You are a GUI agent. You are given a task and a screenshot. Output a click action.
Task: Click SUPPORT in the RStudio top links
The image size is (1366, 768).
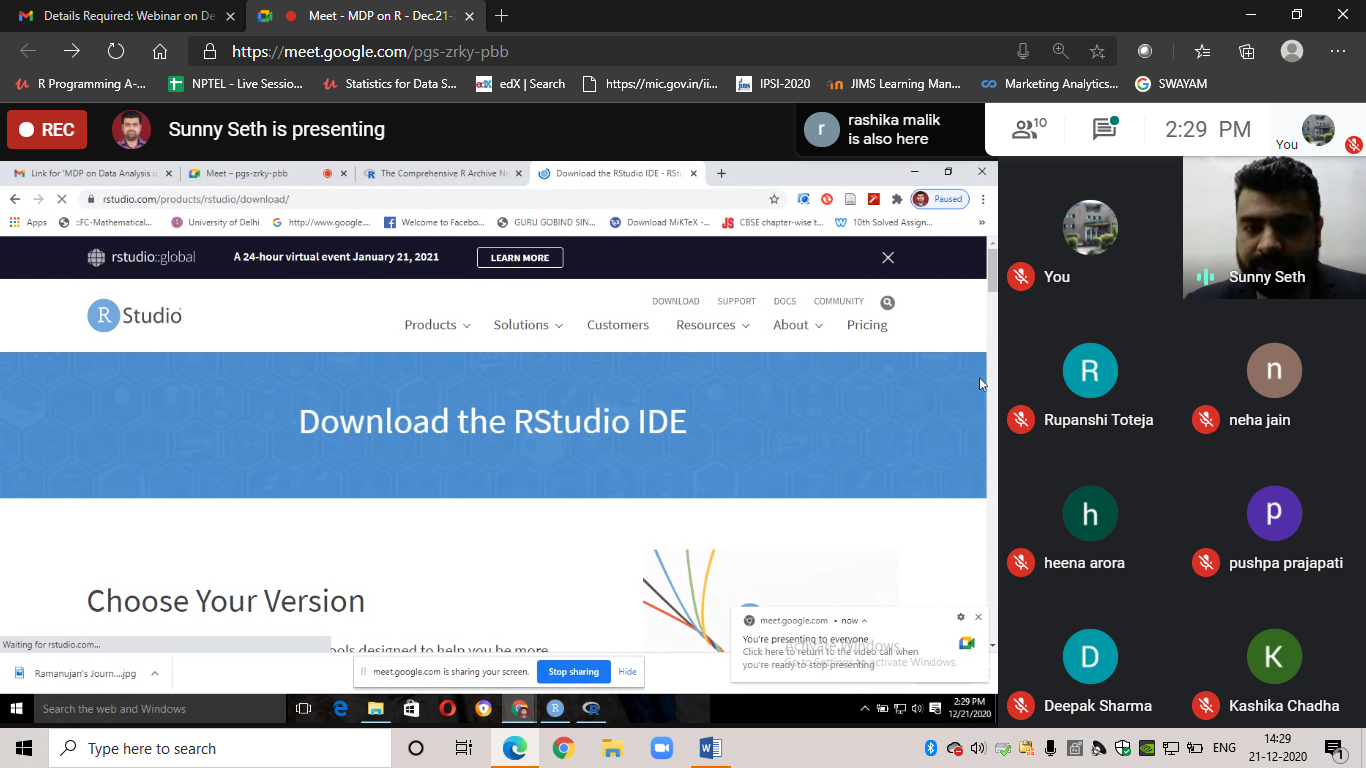point(736,301)
